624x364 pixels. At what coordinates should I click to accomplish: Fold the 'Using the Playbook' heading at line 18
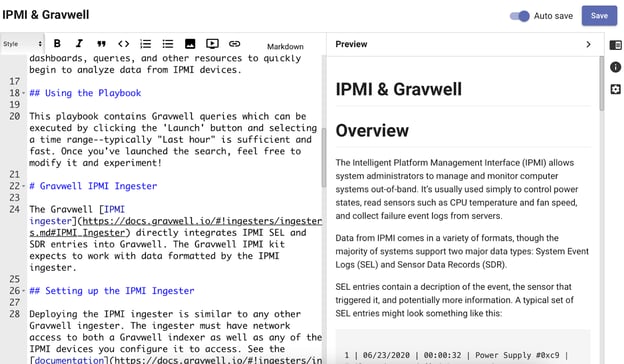click(23, 93)
